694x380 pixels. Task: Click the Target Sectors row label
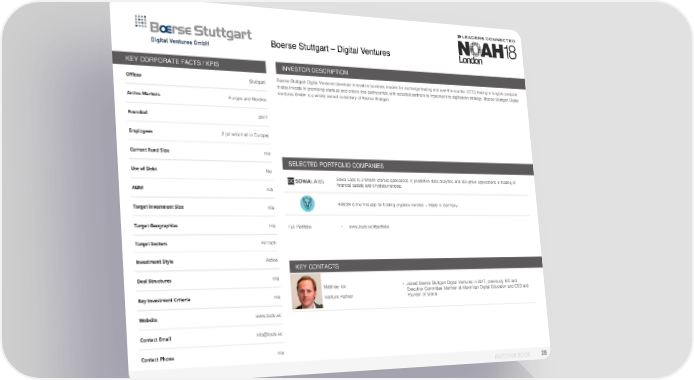[151, 244]
